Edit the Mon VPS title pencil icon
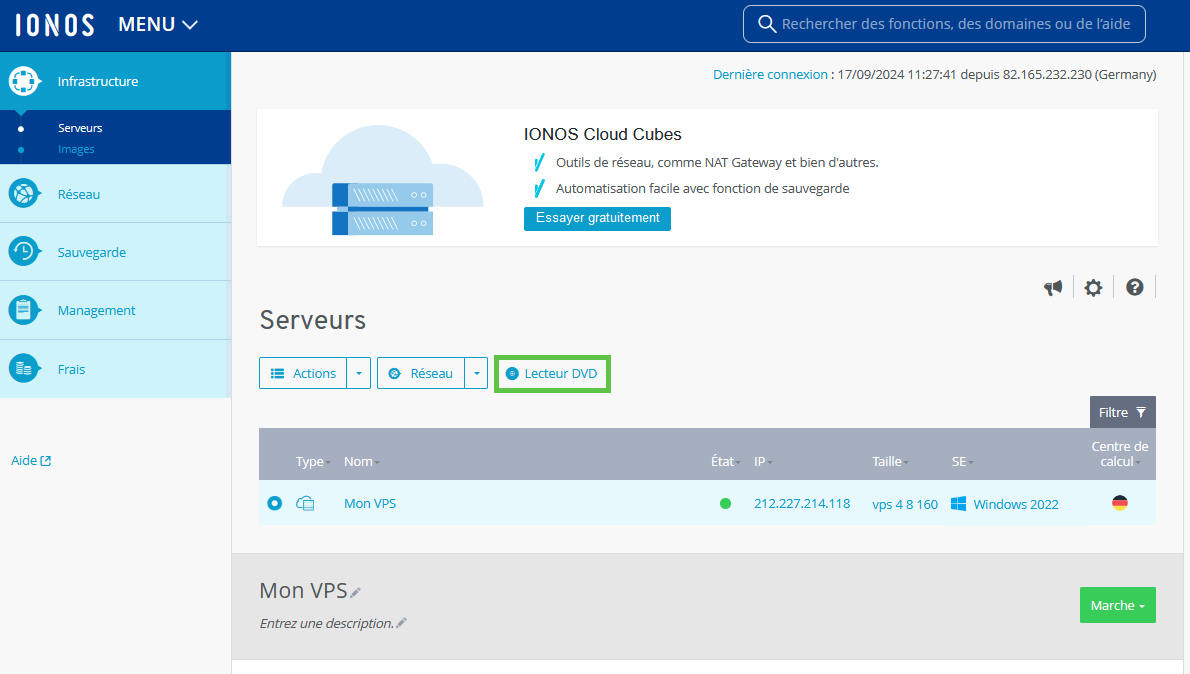The image size is (1190, 674). 355,593
